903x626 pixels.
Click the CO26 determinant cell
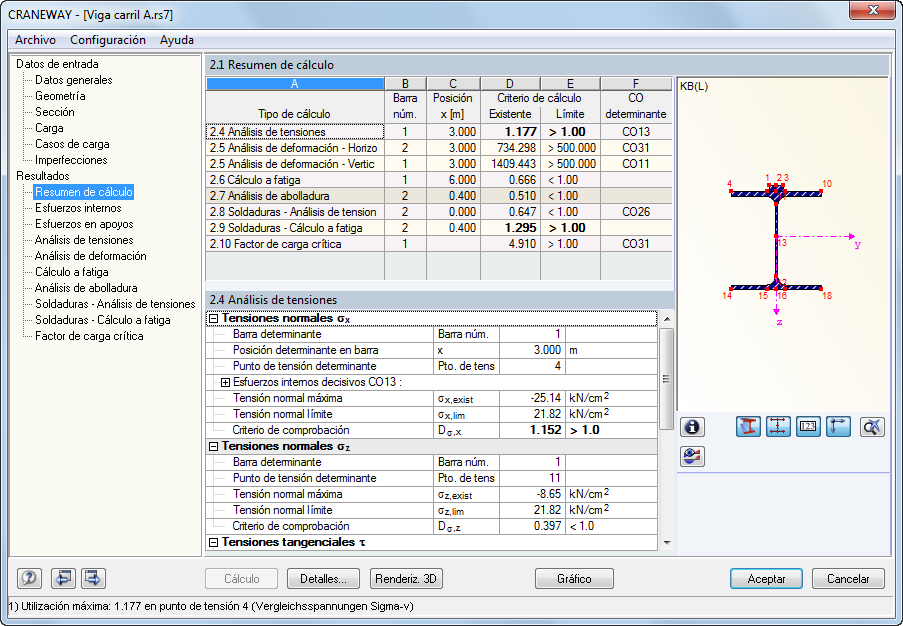click(636, 212)
